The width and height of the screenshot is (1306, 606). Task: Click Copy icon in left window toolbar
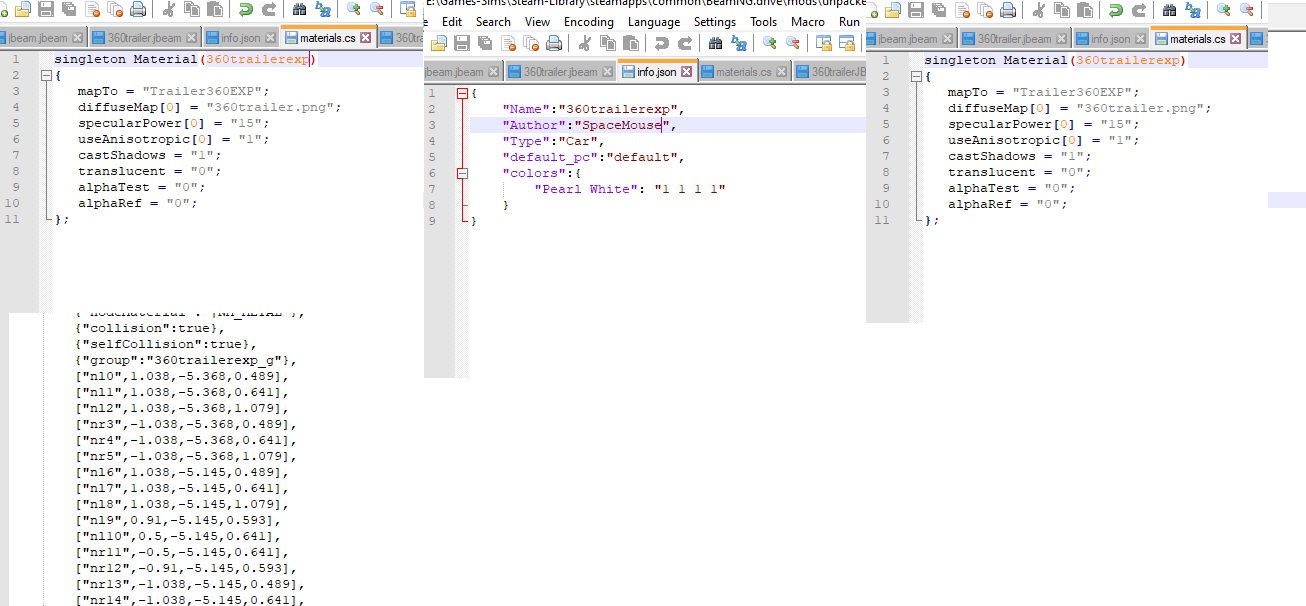click(192, 9)
